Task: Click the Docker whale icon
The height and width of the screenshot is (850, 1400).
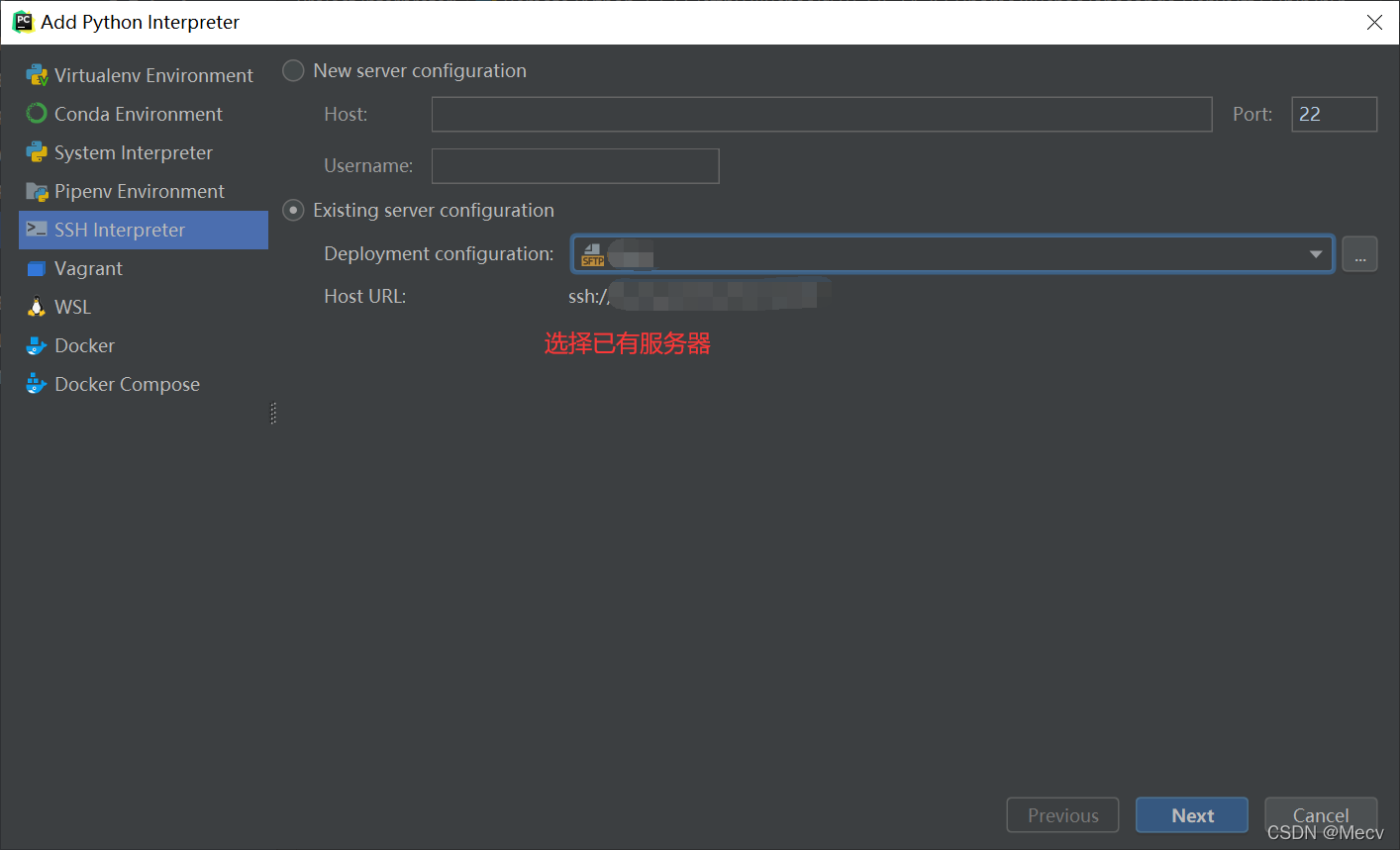Action: [x=37, y=345]
